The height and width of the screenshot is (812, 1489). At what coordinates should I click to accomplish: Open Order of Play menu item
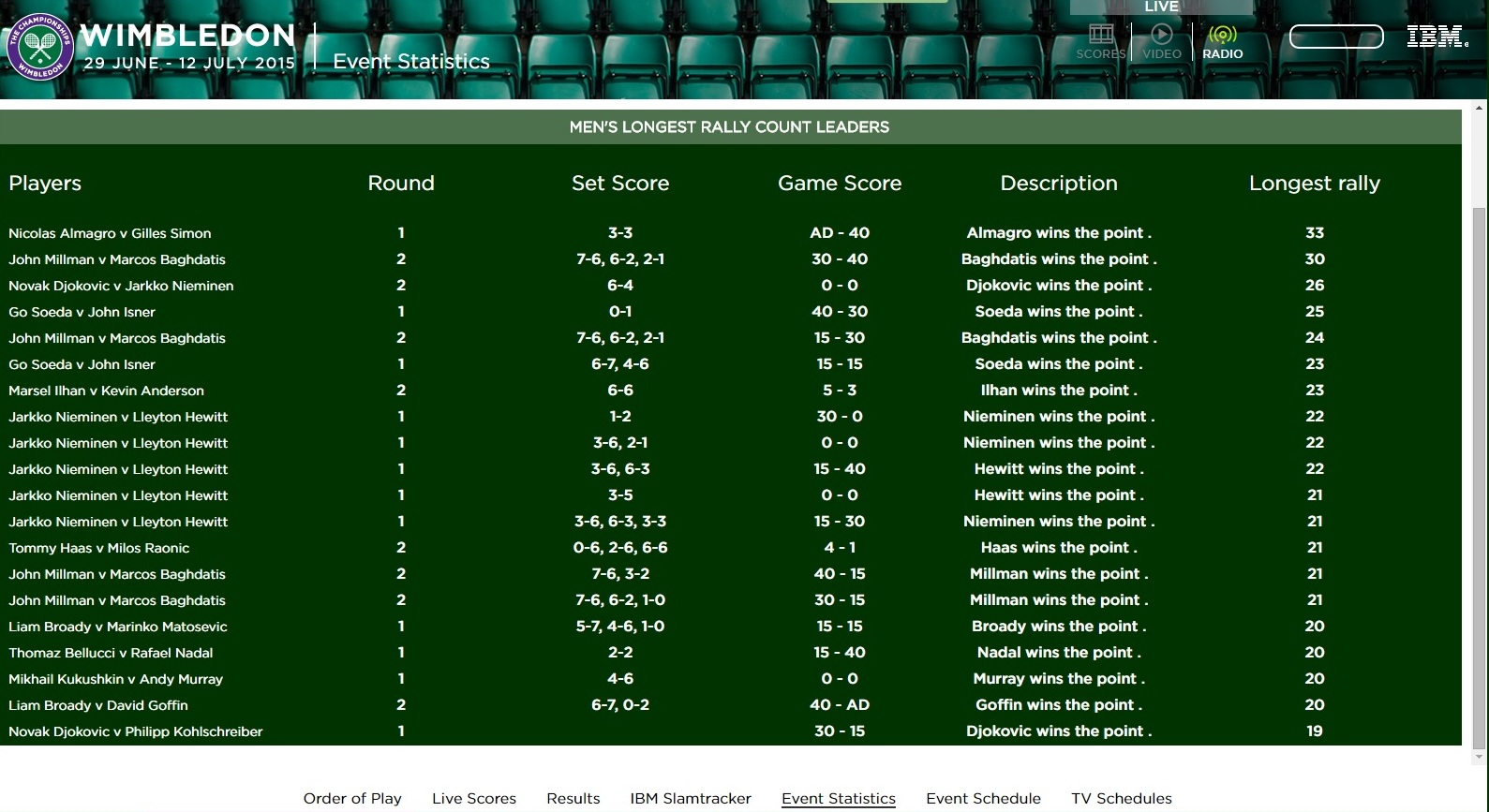[352, 798]
